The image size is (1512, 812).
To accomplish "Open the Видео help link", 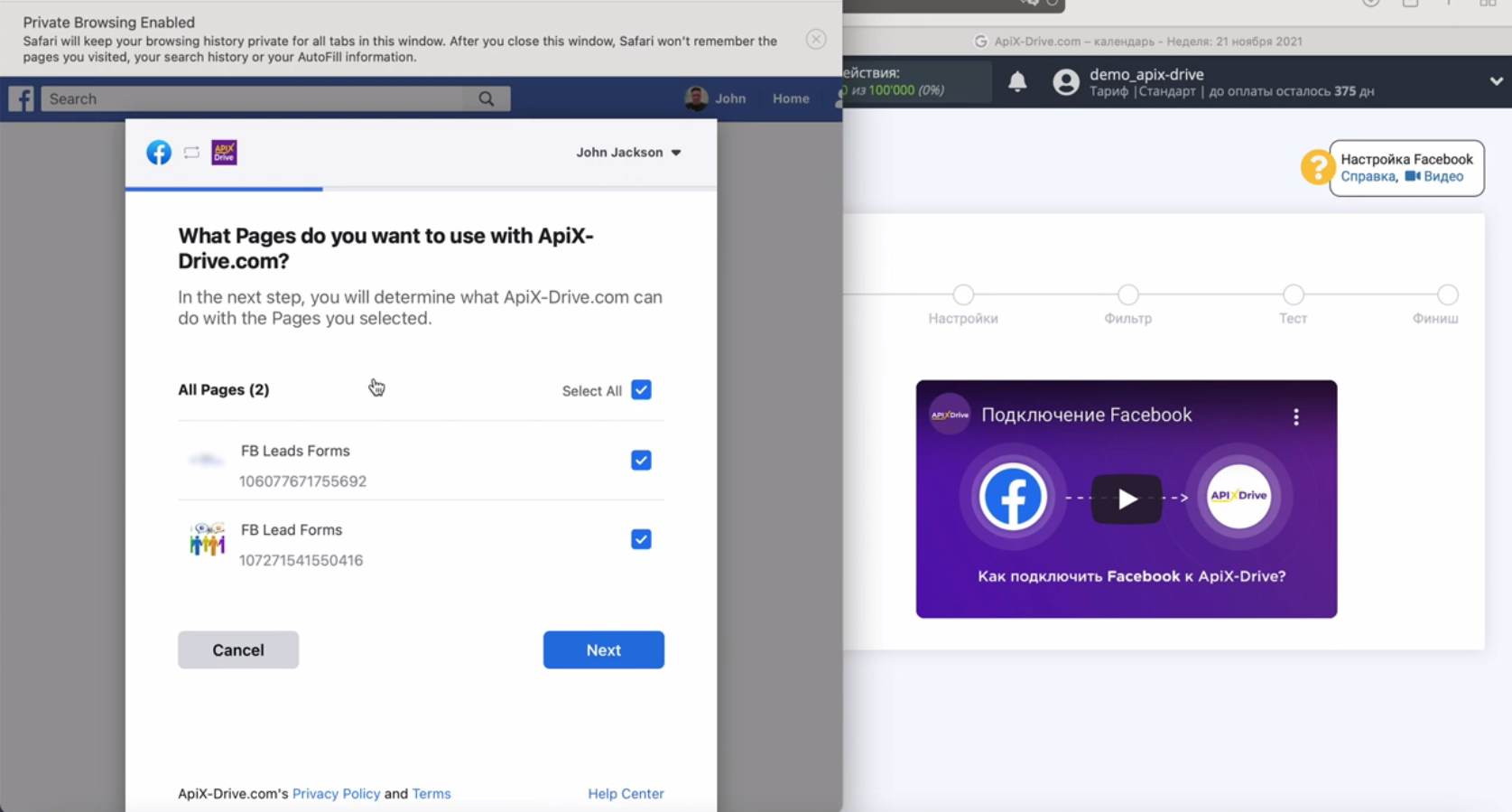I will click(x=1434, y=176).
